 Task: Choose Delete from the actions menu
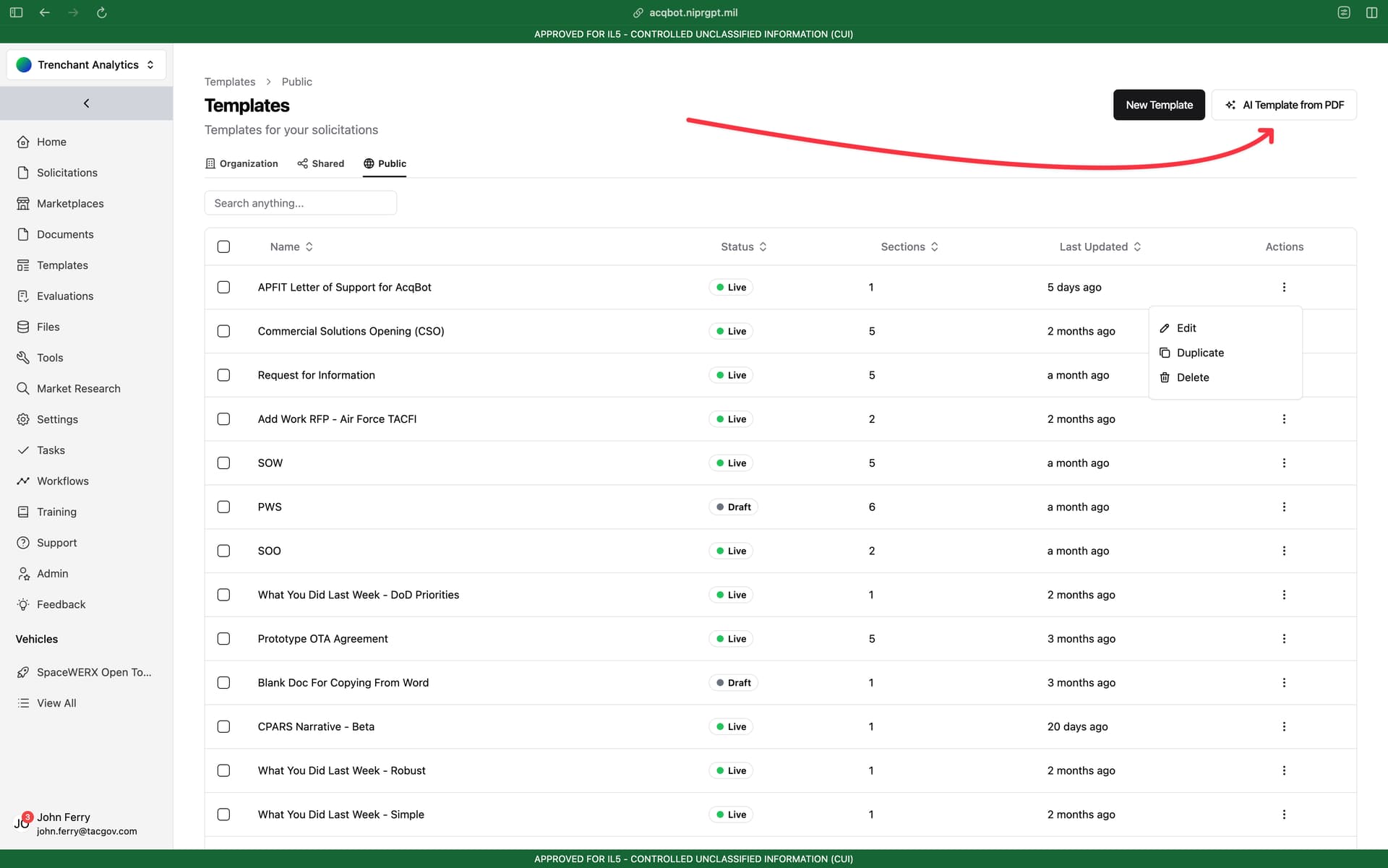click(1225, 377)
